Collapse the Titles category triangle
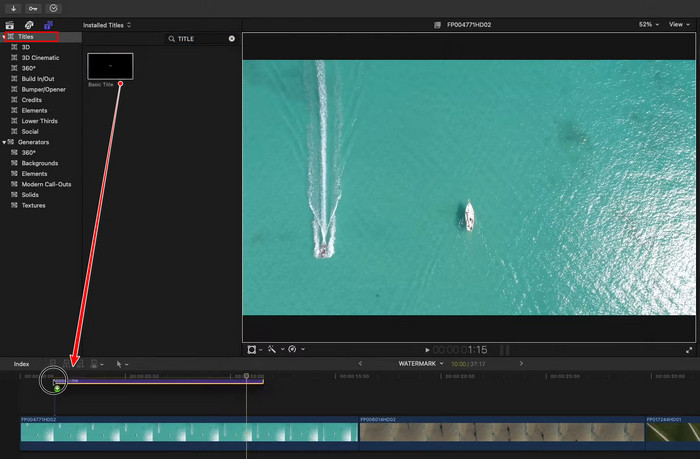The height and width of the screenshot is (459, 700). click(3, 37)
